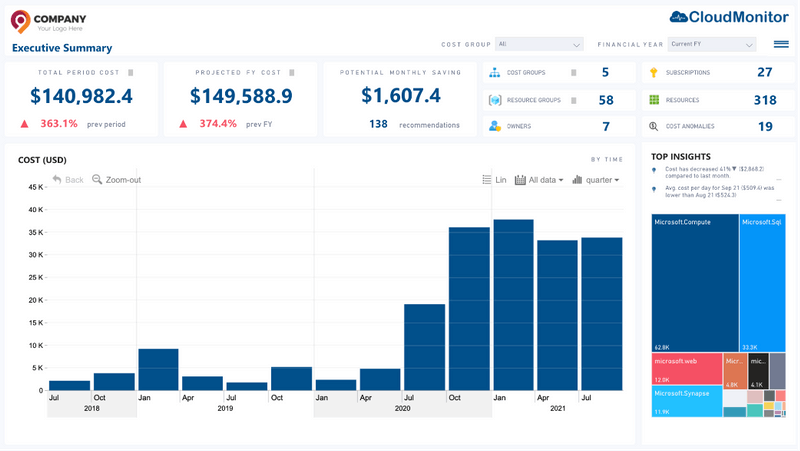
Task: Click the Oct 2020 bar near 36K
Action: coord(469,309)
